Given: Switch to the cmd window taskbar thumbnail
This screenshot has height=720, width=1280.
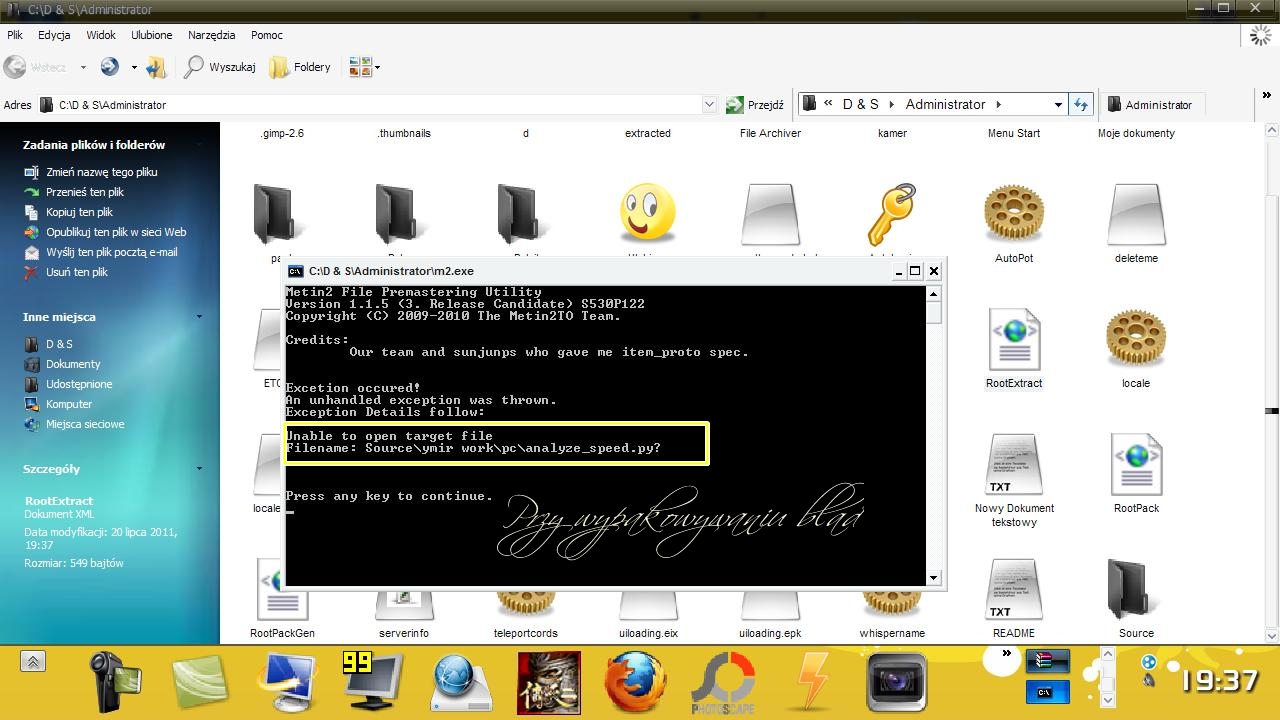Looking at the screenshot, I should 1047,691.
